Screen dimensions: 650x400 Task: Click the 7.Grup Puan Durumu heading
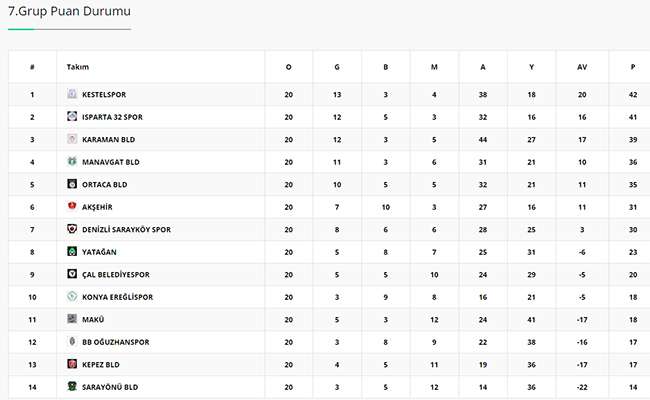pos(69,11)
